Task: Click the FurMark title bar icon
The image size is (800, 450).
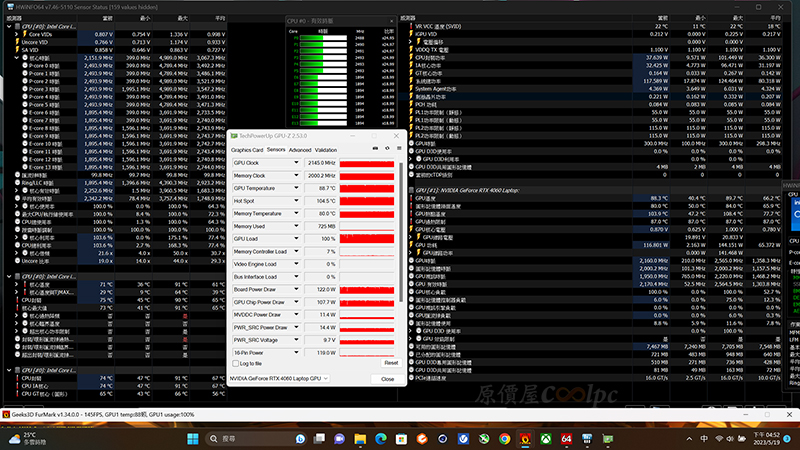Action: tap(6, 415)
